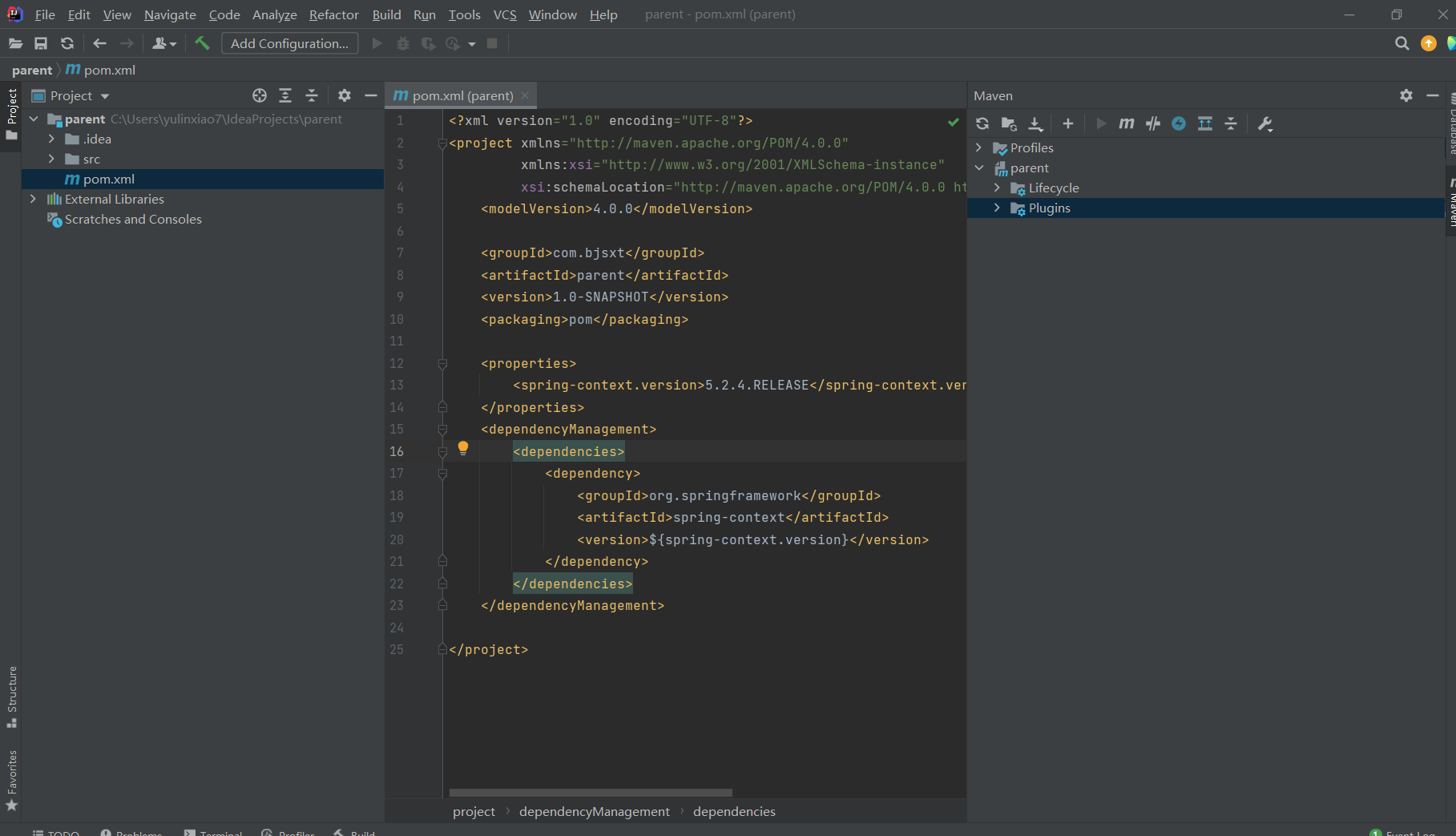The width and height of the screenshot is (1456, 836).
Task: Reload all Maven projects
Action: (x=982, y=123)
